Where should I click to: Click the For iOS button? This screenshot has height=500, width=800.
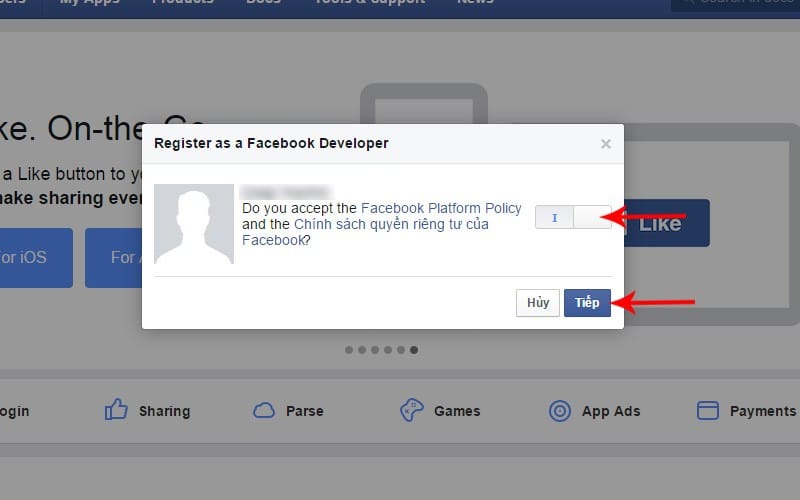(x=35, y=258)
